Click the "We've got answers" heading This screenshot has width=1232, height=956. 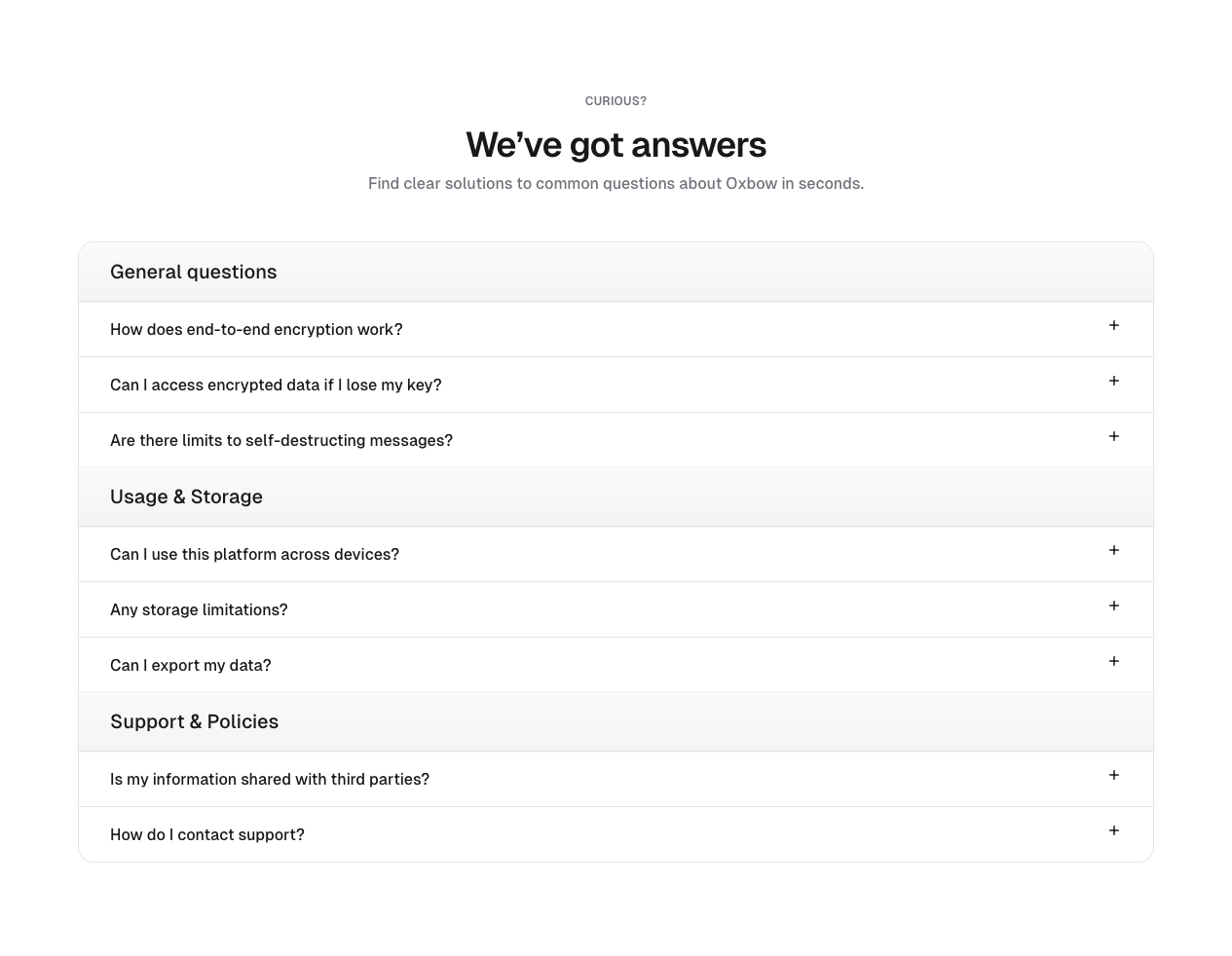pos(616,144)
